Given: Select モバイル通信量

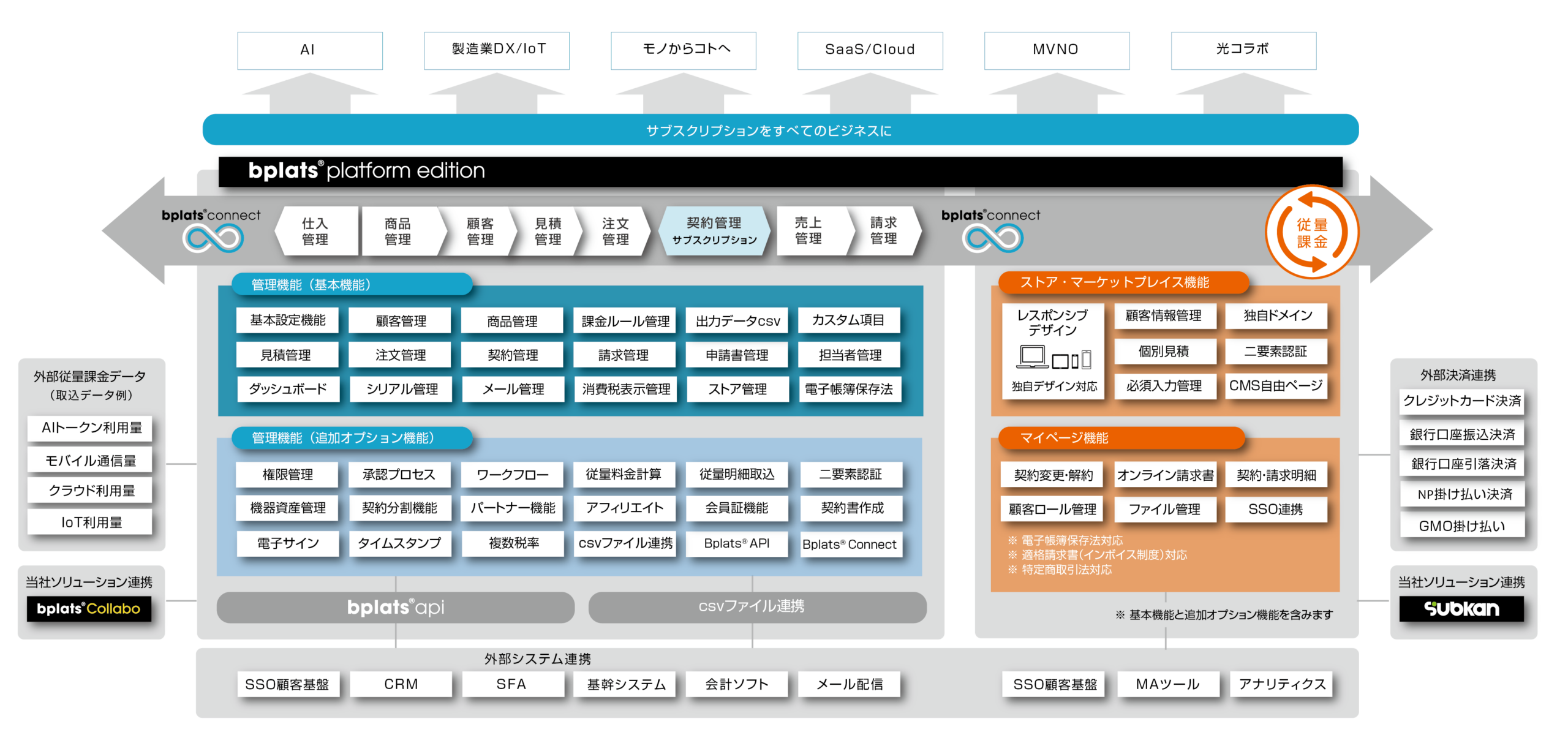Looking at the screenshot, I should tap(90, 461).
